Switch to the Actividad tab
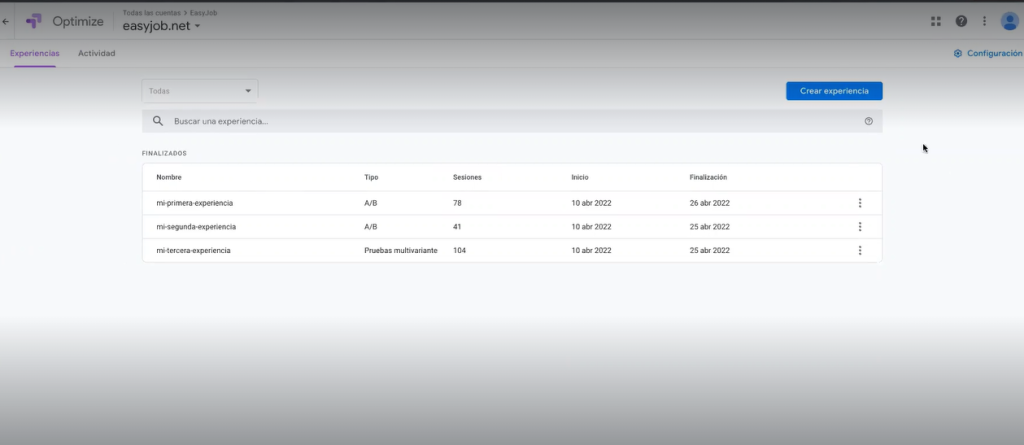The width and height of the screenshot is (1024, 445). coord(97,54)
